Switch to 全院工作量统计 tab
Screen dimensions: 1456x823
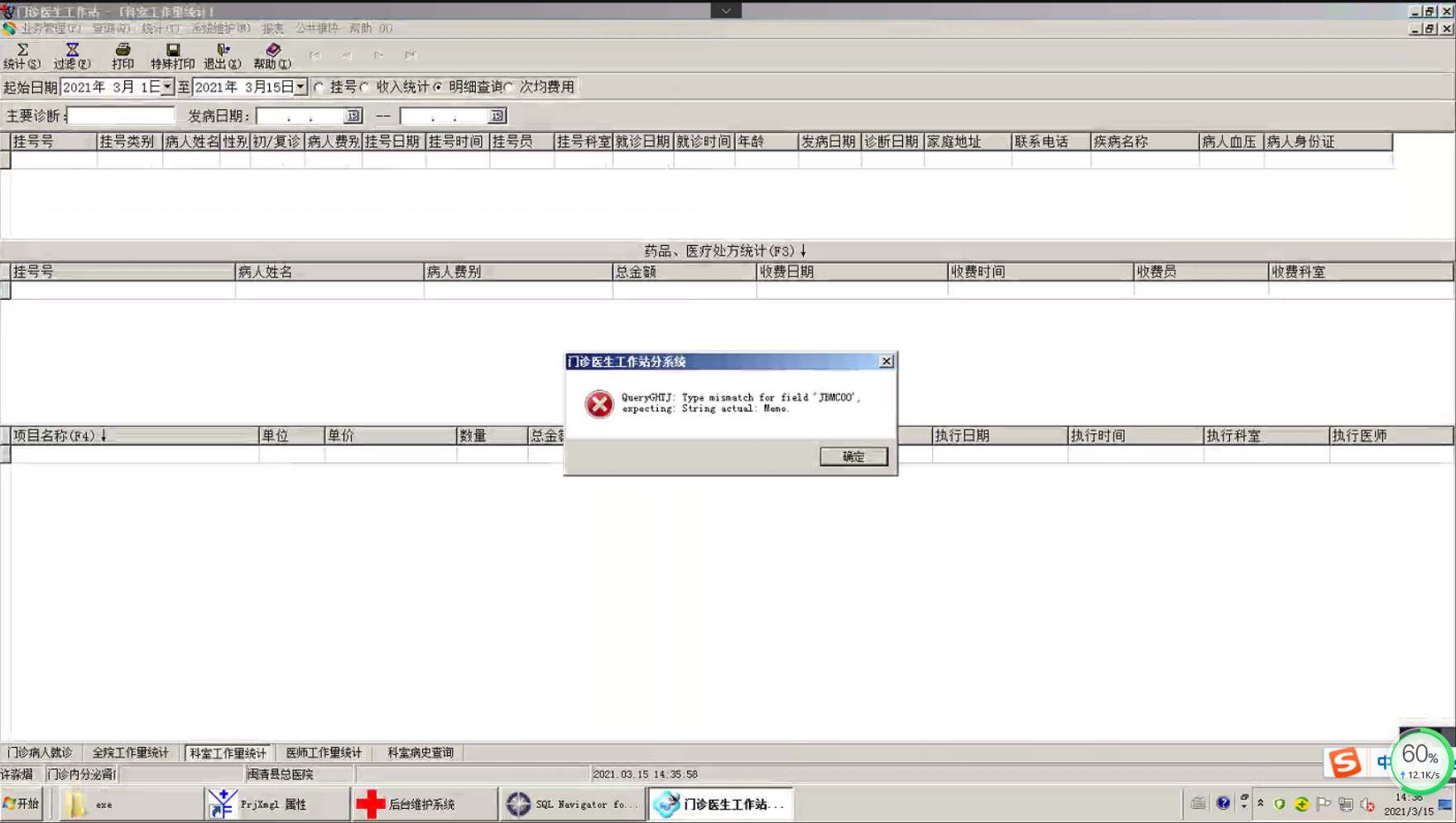tap(130, 753)
